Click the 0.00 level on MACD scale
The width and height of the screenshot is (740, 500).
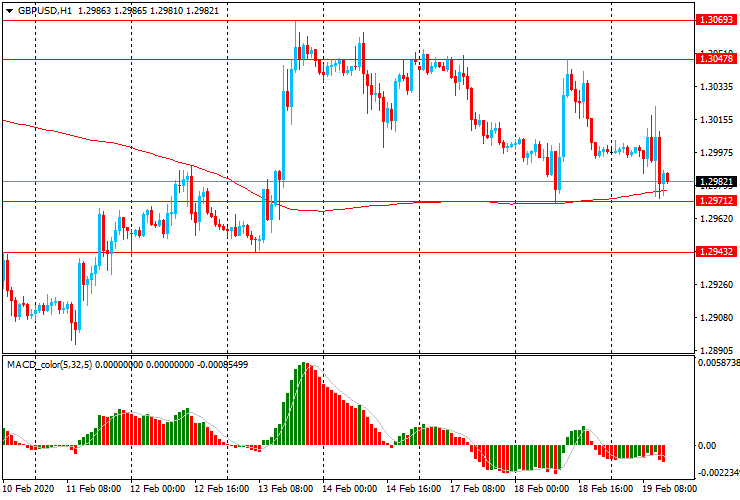tap(708, 445)
